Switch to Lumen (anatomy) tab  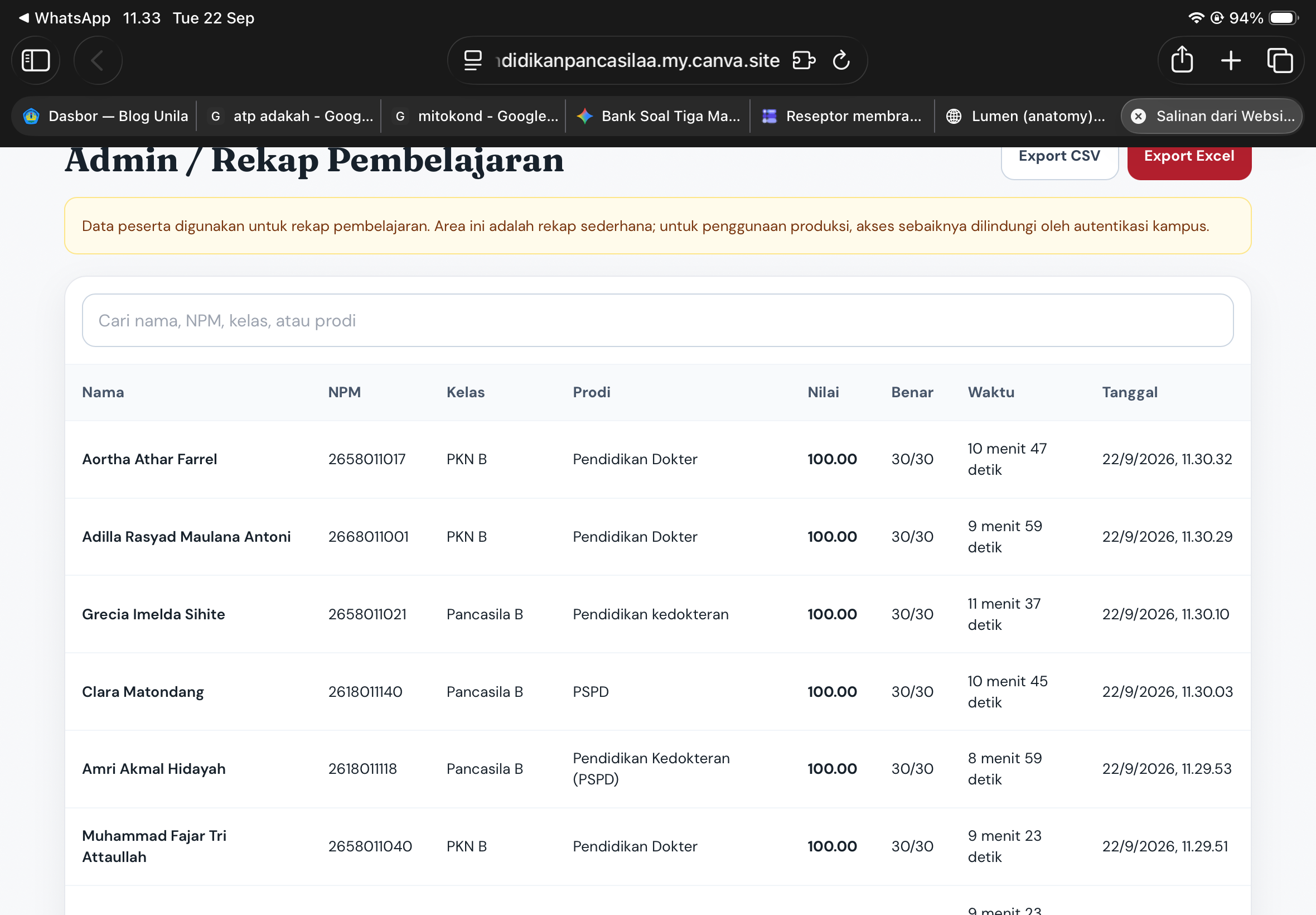pos(1027,117)
